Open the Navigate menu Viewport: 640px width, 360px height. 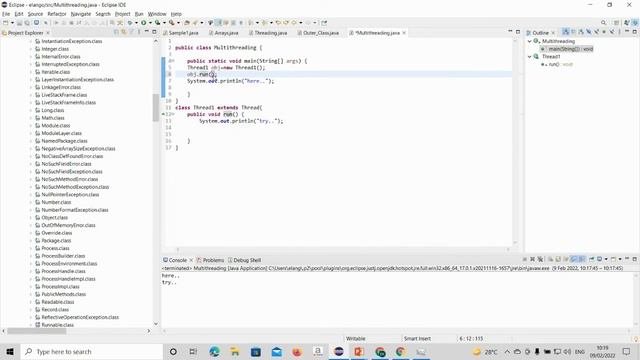coord(81,14)
